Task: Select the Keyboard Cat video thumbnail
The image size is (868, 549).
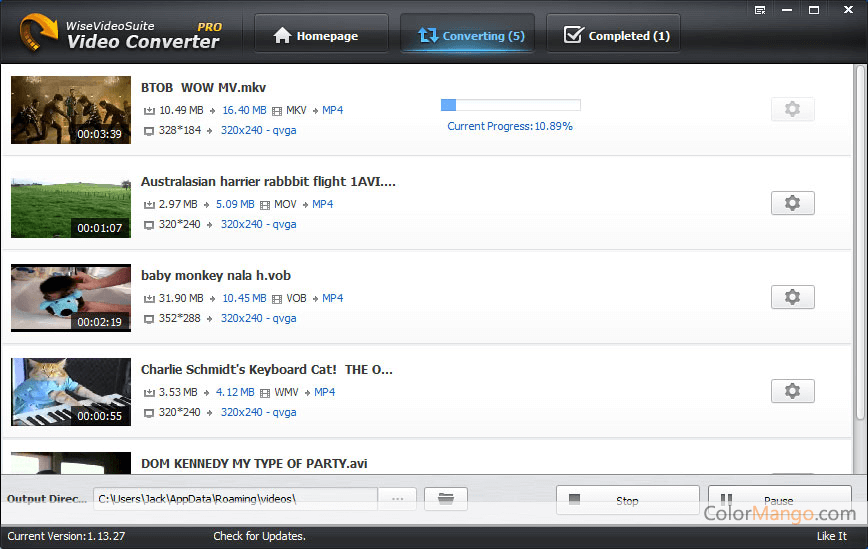Action: [71, 391]
